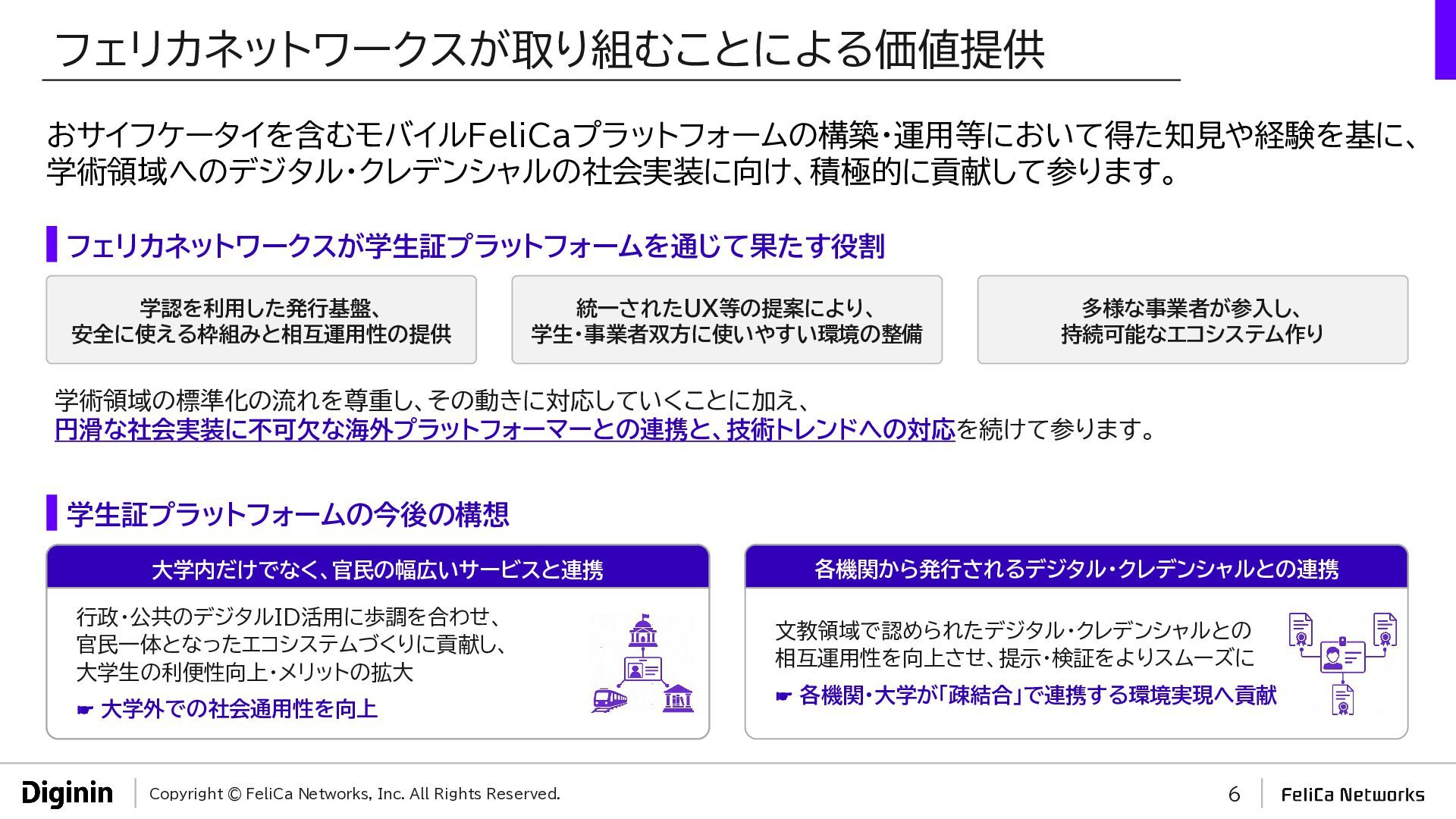The height and width of the screenshot is (819, 1456).
Task: Click the text 大学外での社会通用性を向上
Action: [x=239, y=709]
